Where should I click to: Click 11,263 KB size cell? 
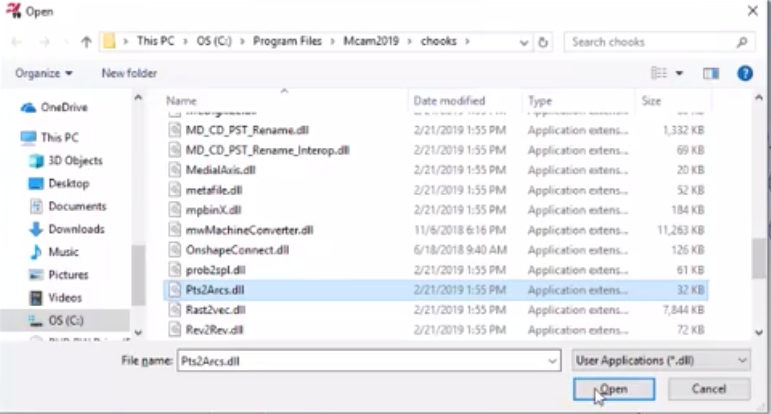pyautogui.click(x=681, y=230)
